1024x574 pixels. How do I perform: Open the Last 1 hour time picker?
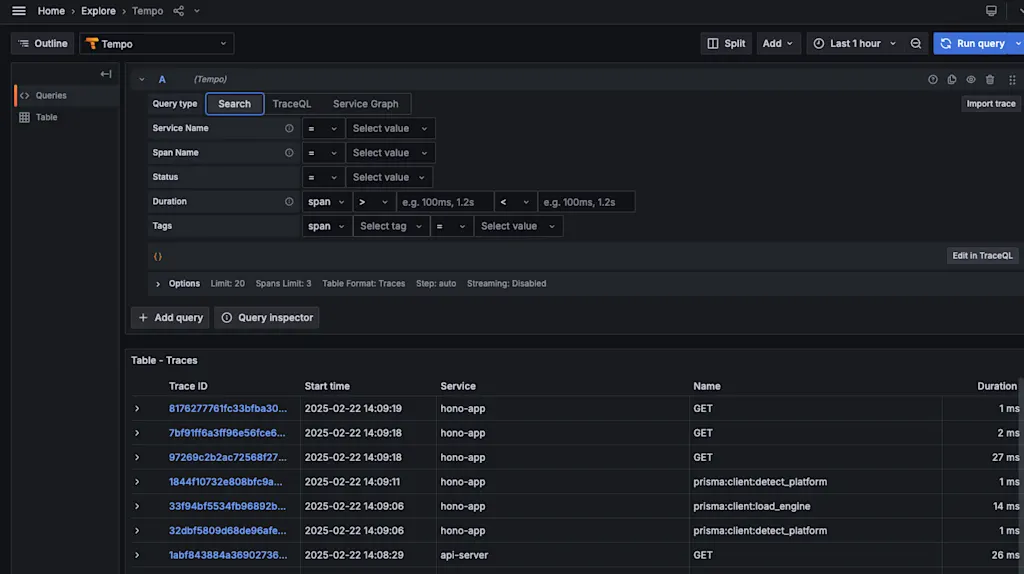point(854,43)
